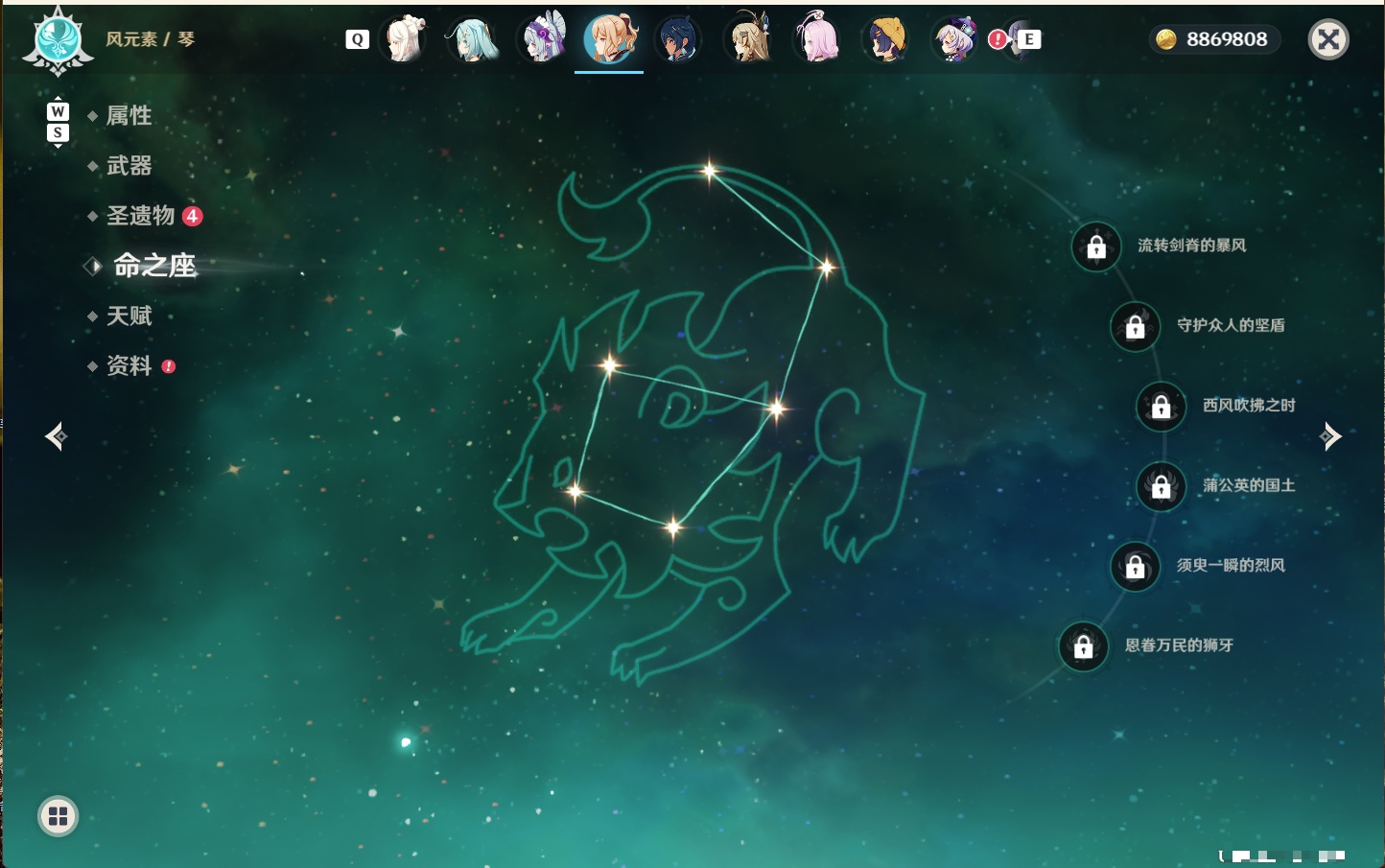The width and height of the screenshot is (1385, 868).
Task: Go to previous character with left arrow
Action: [57, 436]
